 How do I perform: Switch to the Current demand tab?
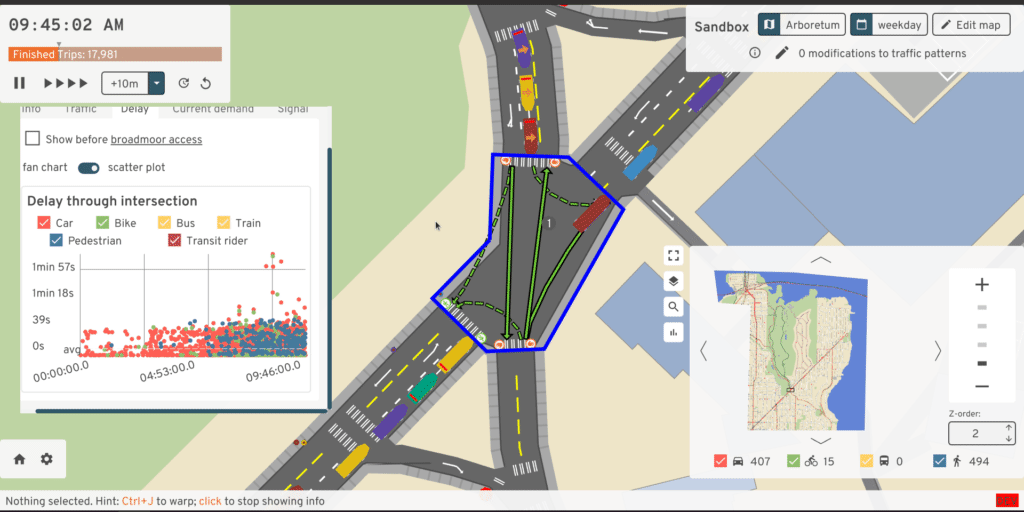(x=212, y=109)
